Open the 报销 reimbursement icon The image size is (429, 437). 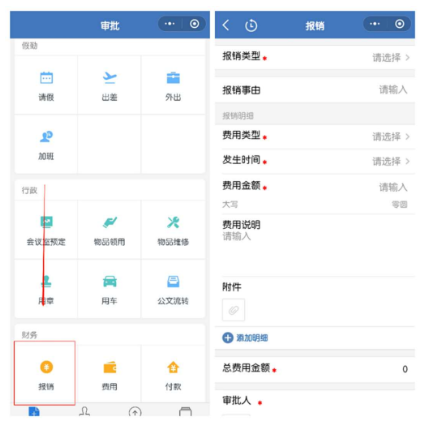(47, 367)
